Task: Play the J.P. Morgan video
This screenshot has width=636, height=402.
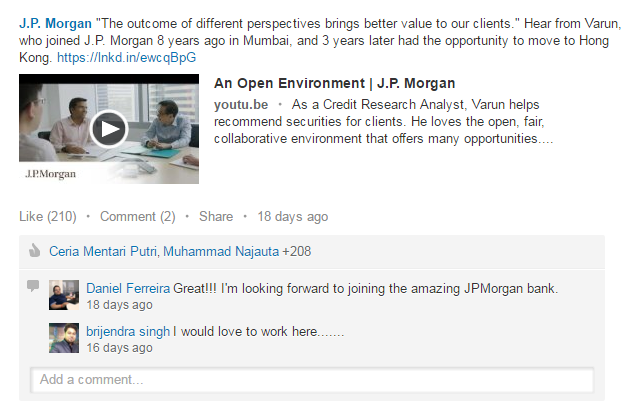Action: click(109, 128)
